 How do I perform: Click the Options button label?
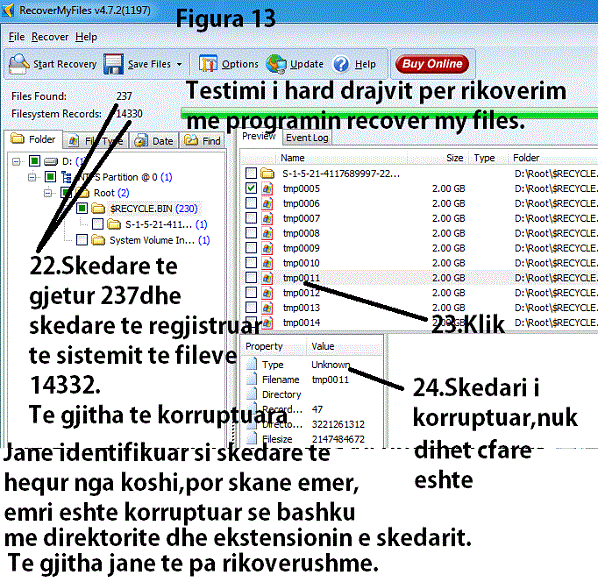pyautogui.click(x=240, y=64)
